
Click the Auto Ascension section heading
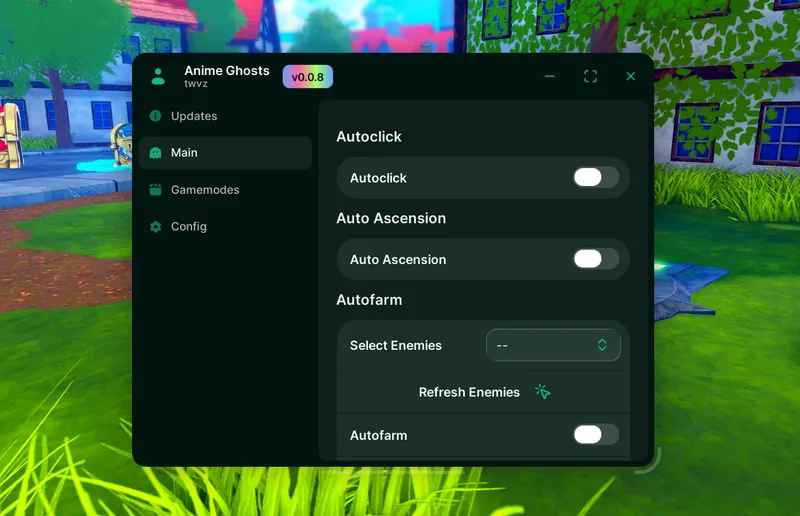391,218
